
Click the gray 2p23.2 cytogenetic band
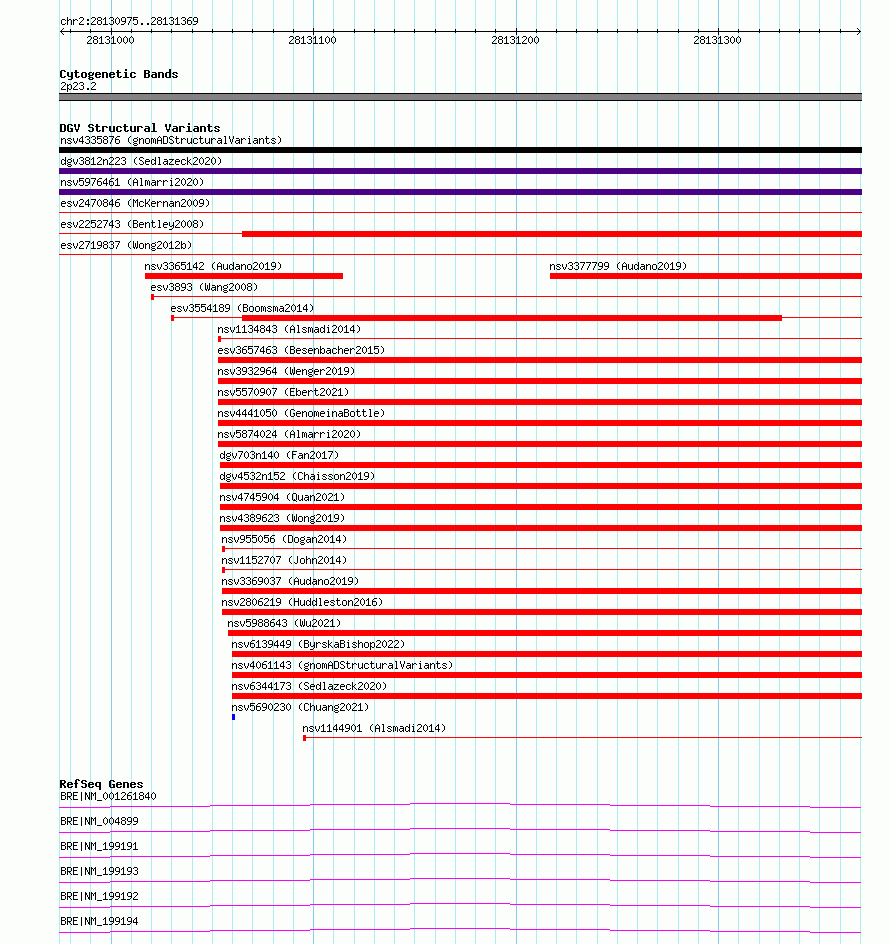pos(461,97)
